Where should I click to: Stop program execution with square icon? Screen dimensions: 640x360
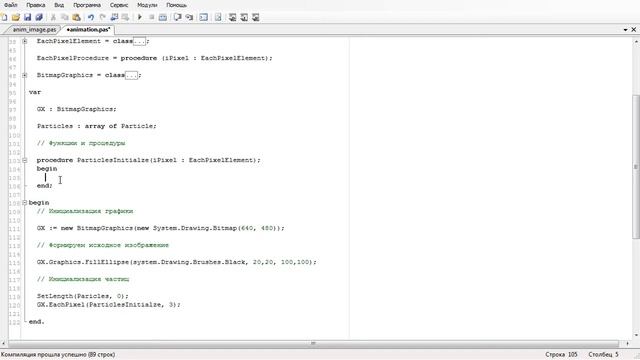tap(151, 17)
